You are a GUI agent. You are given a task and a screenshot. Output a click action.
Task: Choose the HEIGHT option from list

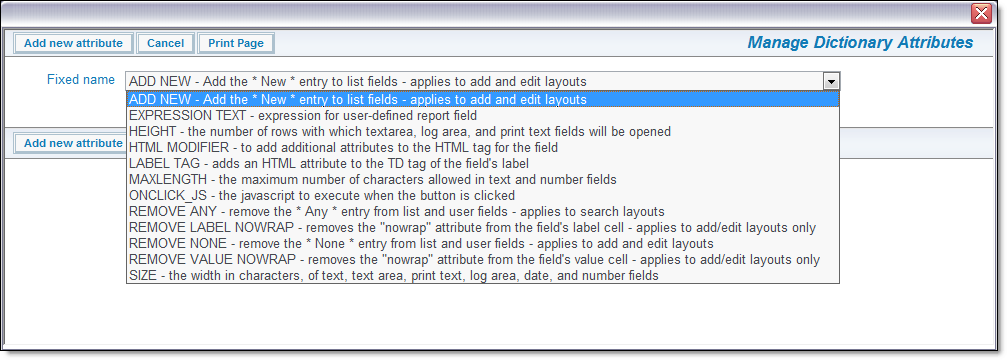482,132
